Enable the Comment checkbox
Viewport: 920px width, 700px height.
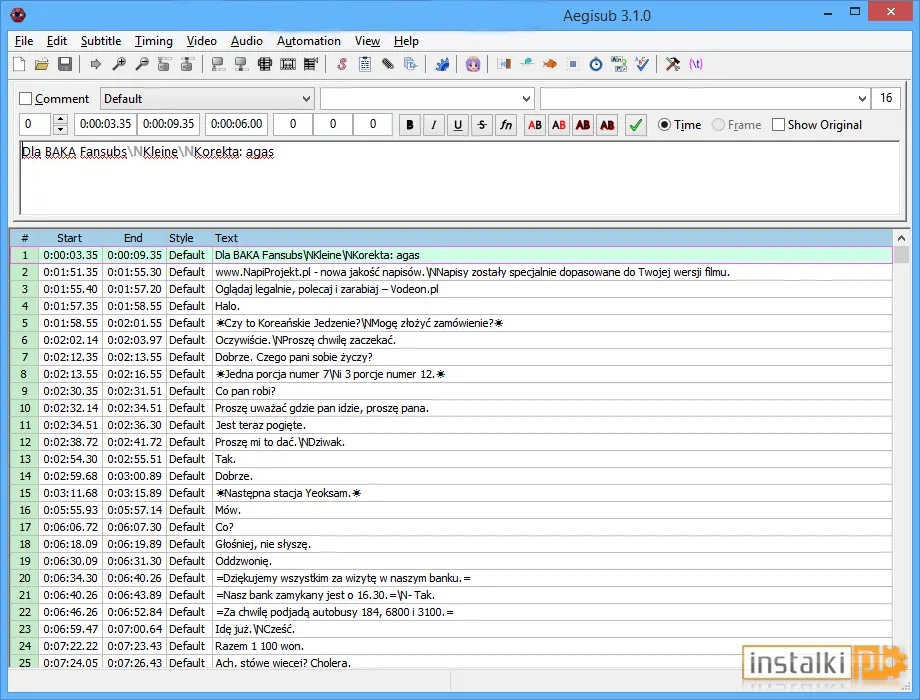25,99
